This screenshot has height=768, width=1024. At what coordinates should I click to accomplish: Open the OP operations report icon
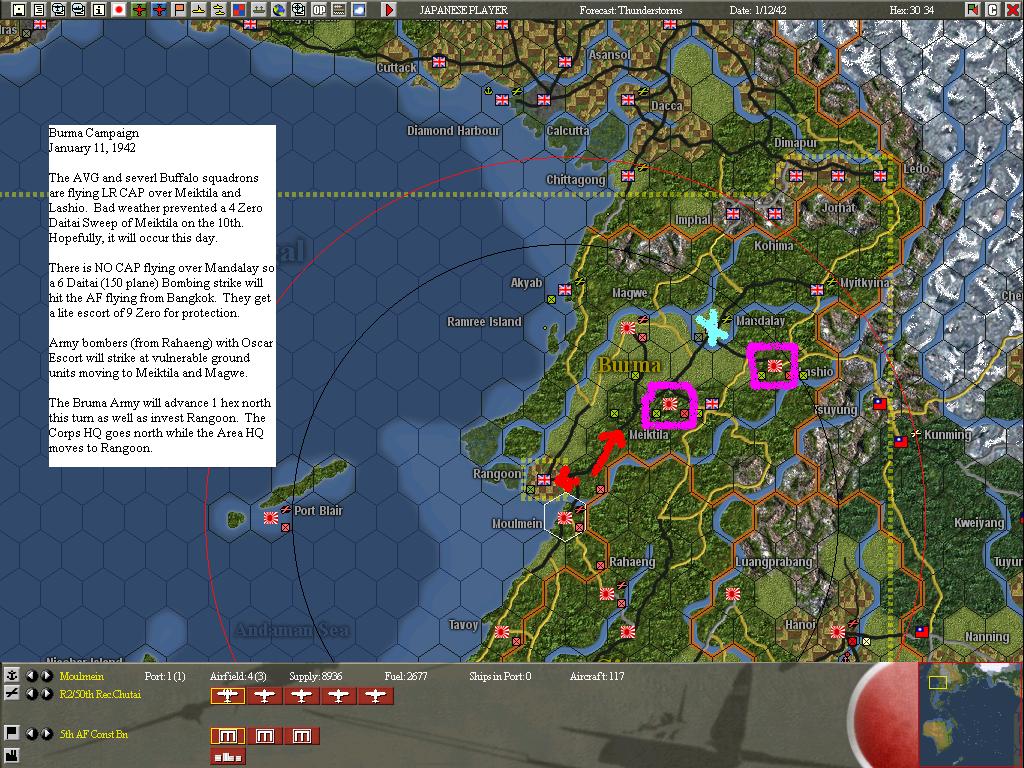[319, 9]
